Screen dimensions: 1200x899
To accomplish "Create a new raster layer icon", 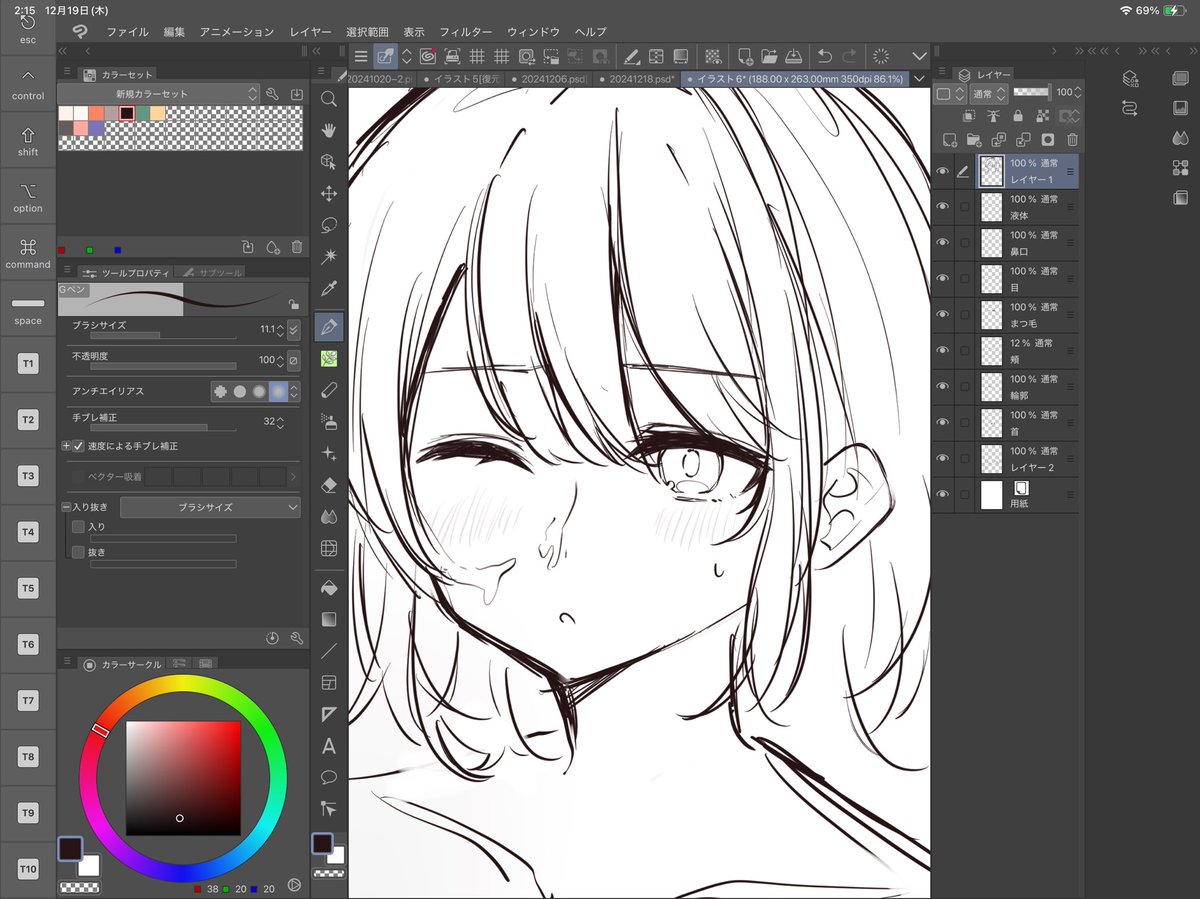I will 950,140.
